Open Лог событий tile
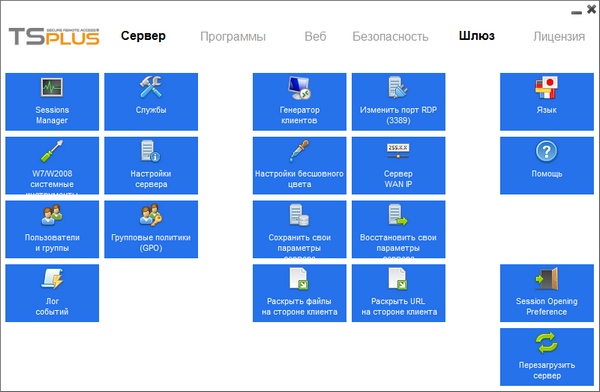Screen dimensions: 600x392 [52, 293]
